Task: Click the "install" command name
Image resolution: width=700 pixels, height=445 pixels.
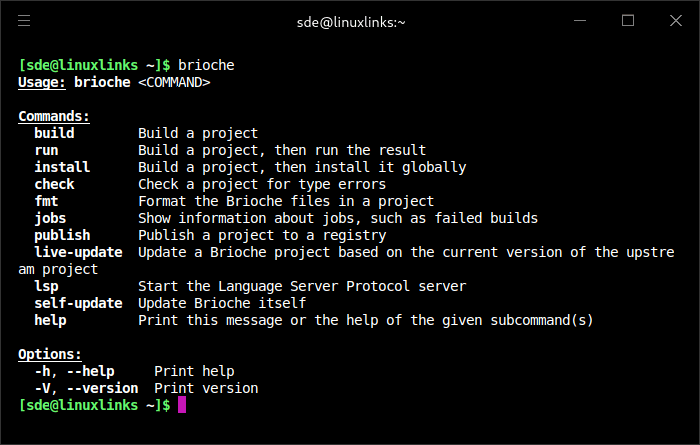Action: 62,167
